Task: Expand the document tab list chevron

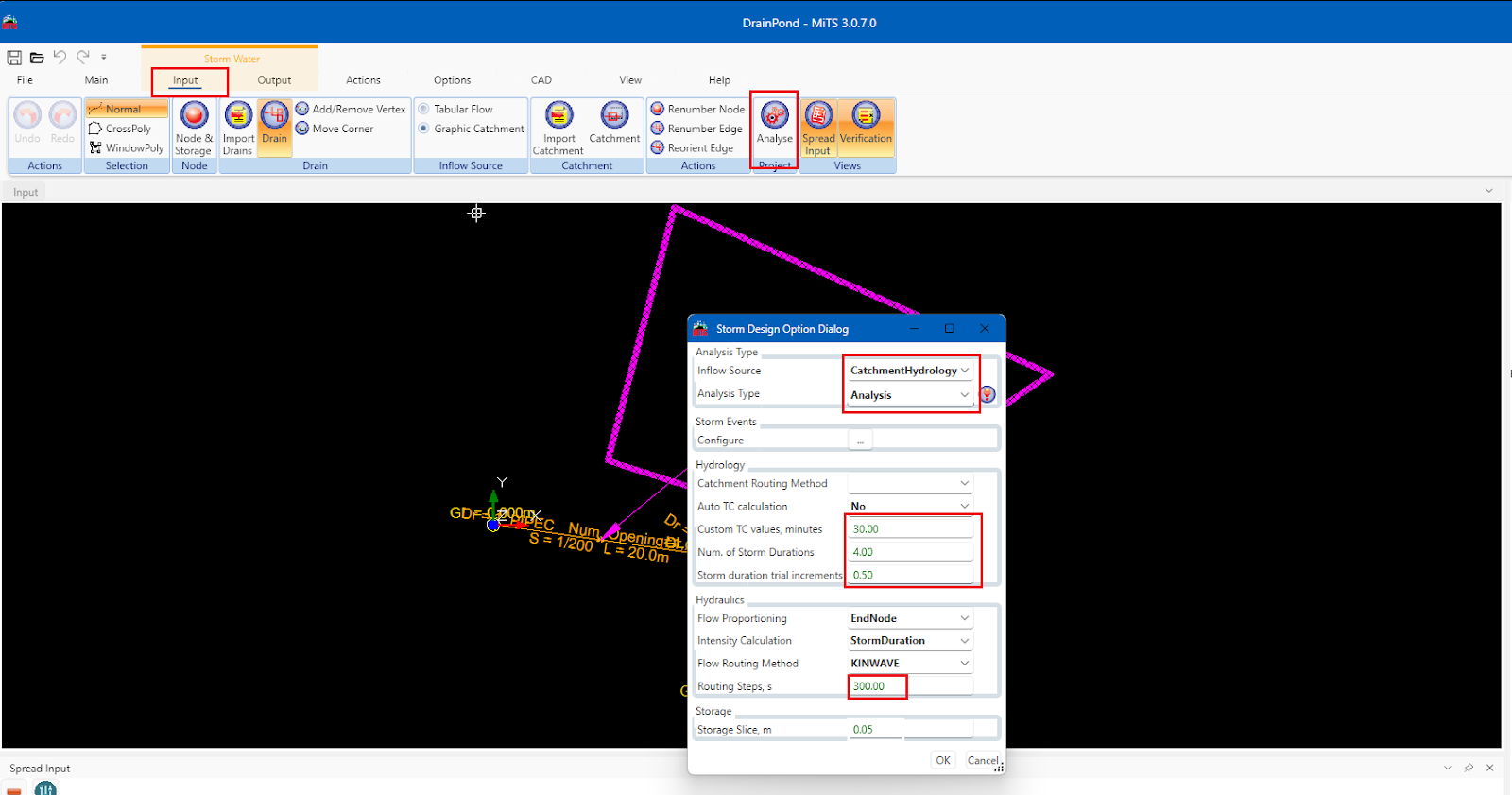Action: [1489, 191]
